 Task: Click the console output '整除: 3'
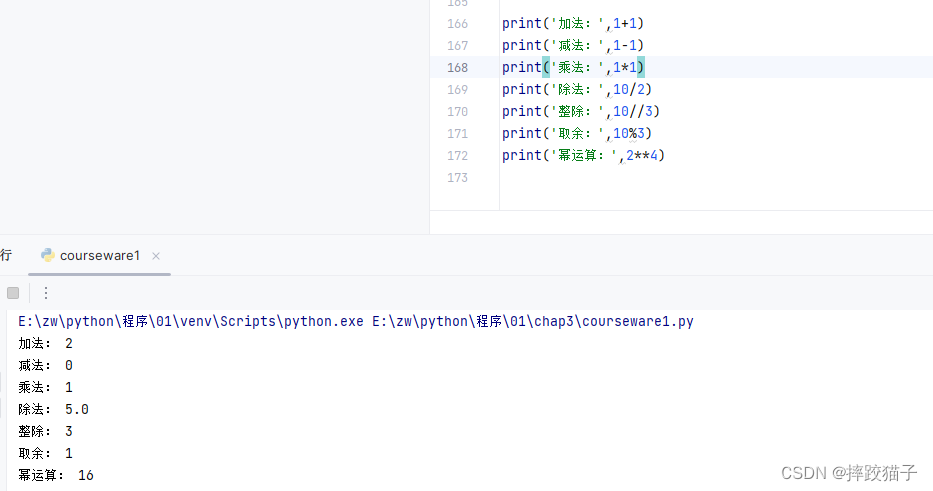pos(45,432)
